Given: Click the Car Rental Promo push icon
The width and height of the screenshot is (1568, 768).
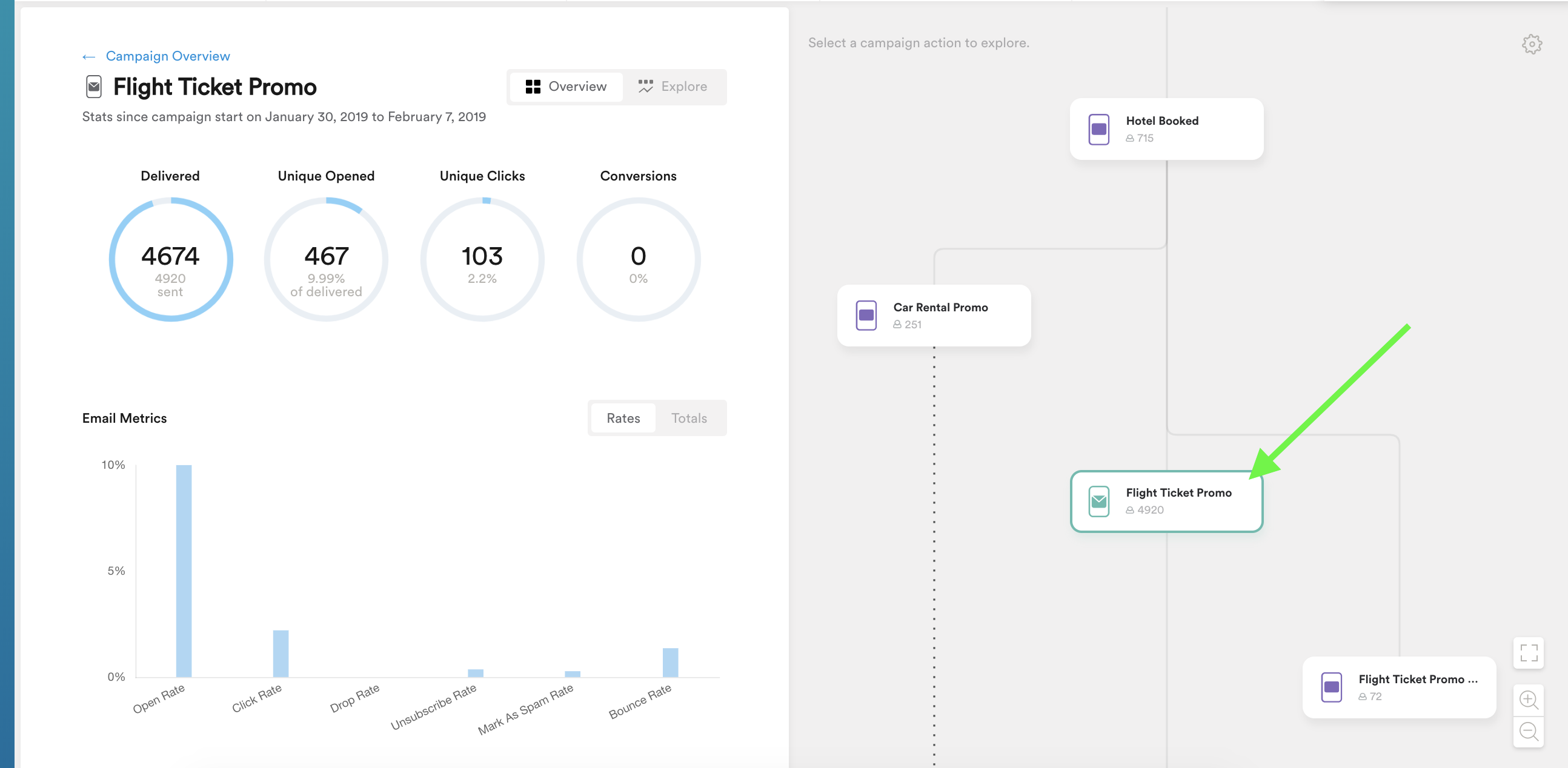Looking at the screenshot, I should tap(866, 315).
